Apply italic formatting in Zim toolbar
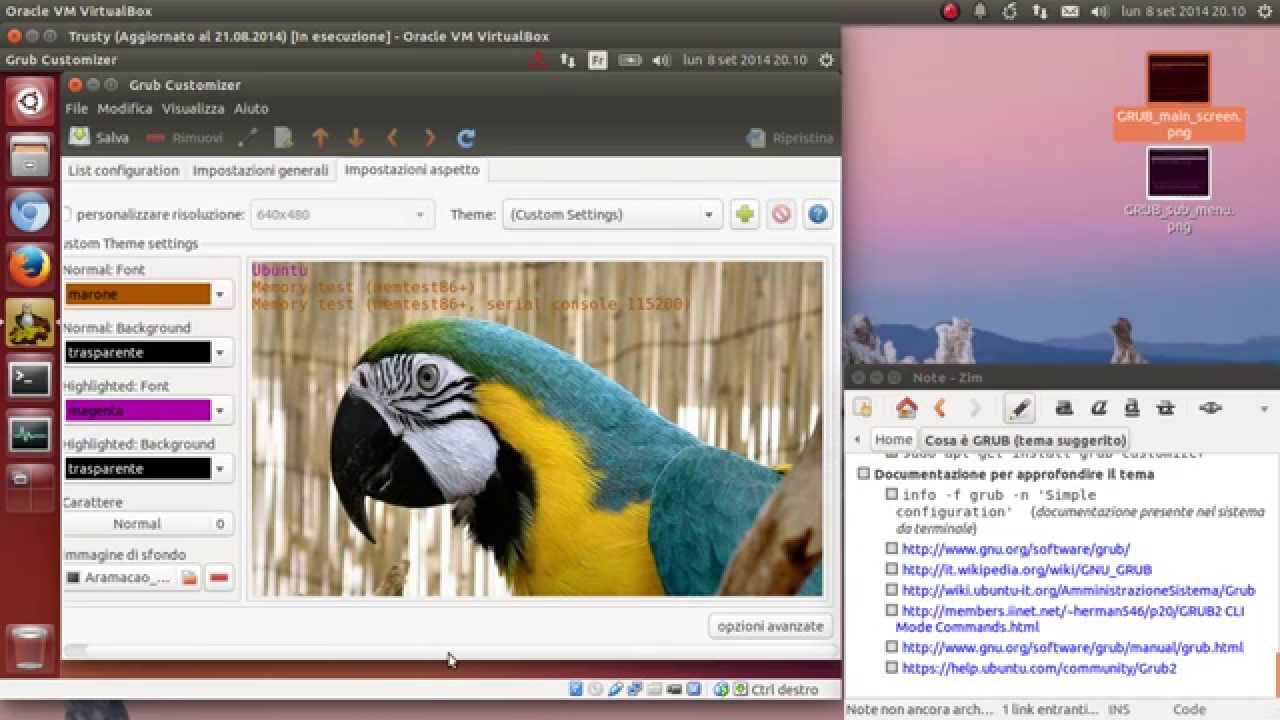 [x=1098, y=407]
